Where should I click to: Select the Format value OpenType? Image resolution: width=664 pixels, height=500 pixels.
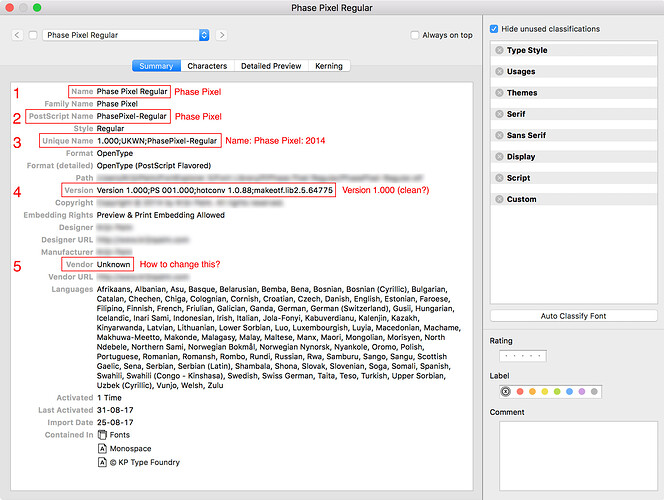click(x=115, y=153)
